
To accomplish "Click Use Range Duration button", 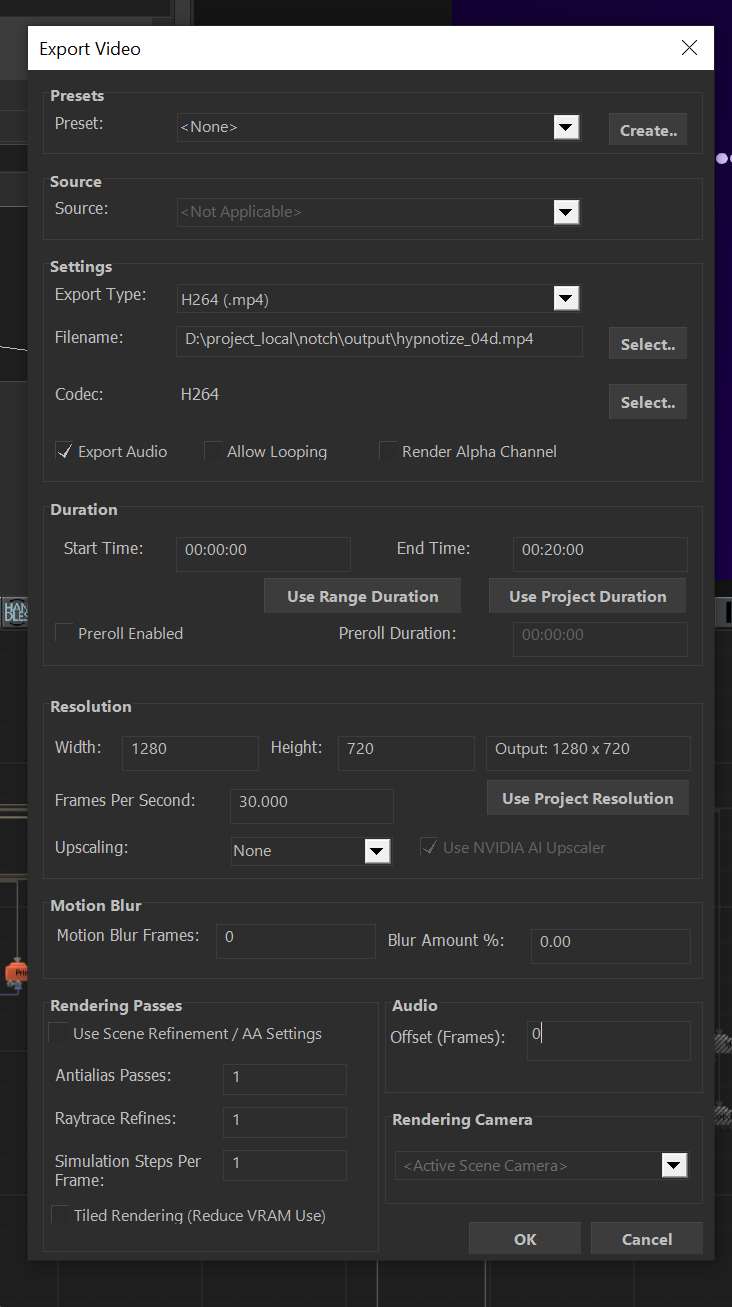I will (362, 596).
